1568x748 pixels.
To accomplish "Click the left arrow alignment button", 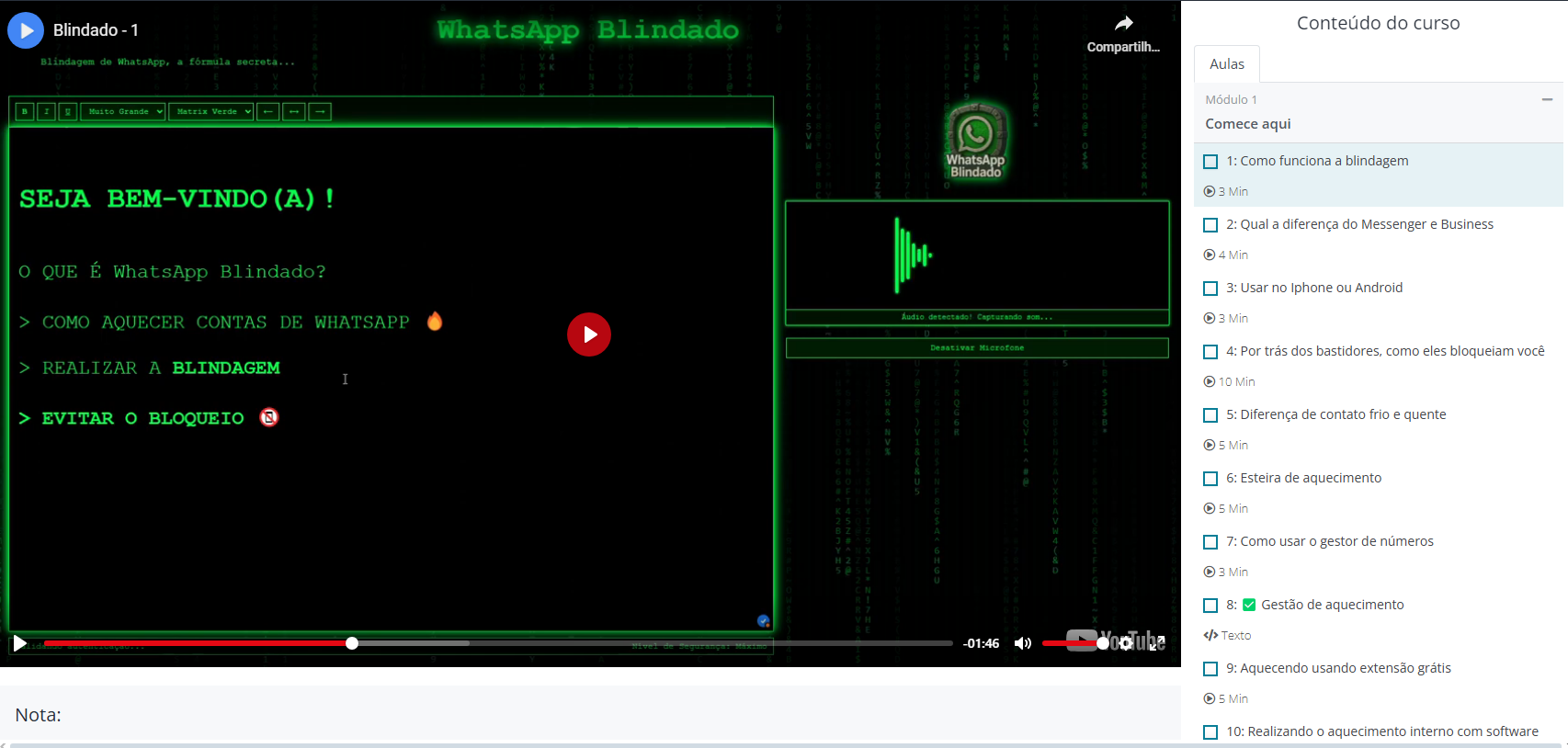I will [267, 111].
